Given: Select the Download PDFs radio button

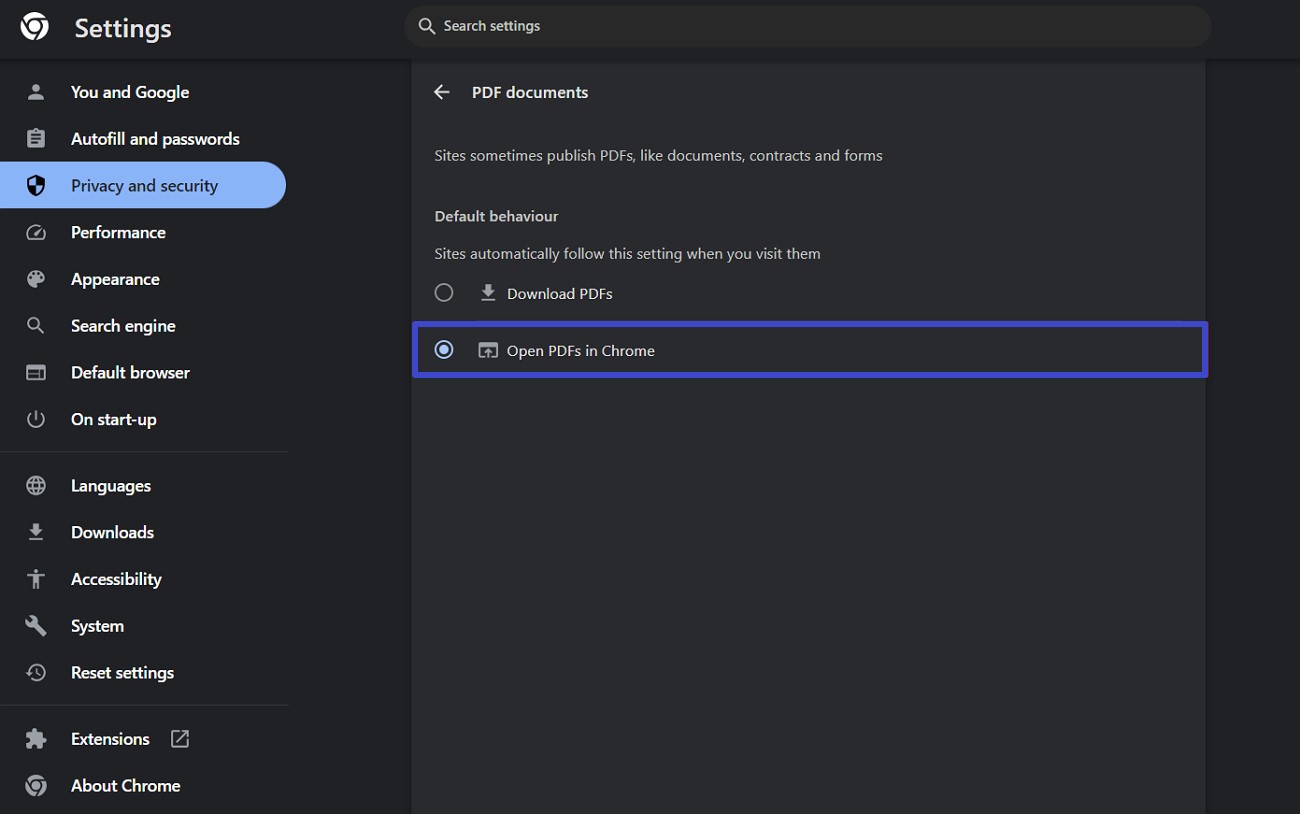Looking at the screenshot, I should [444, 293].
